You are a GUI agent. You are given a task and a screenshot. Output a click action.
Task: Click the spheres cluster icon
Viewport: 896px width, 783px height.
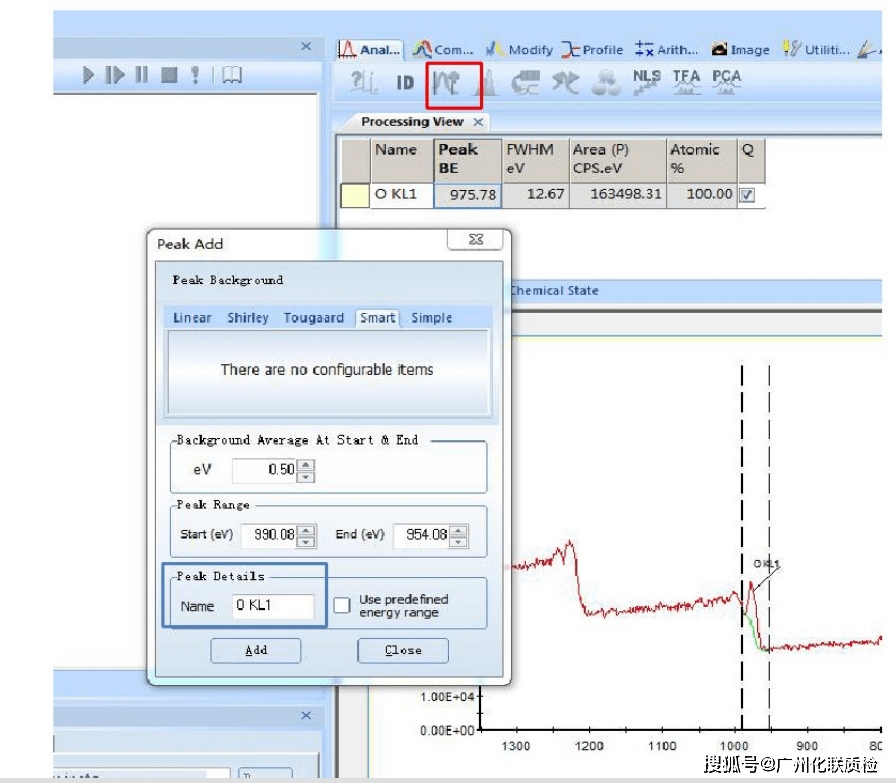606,83
